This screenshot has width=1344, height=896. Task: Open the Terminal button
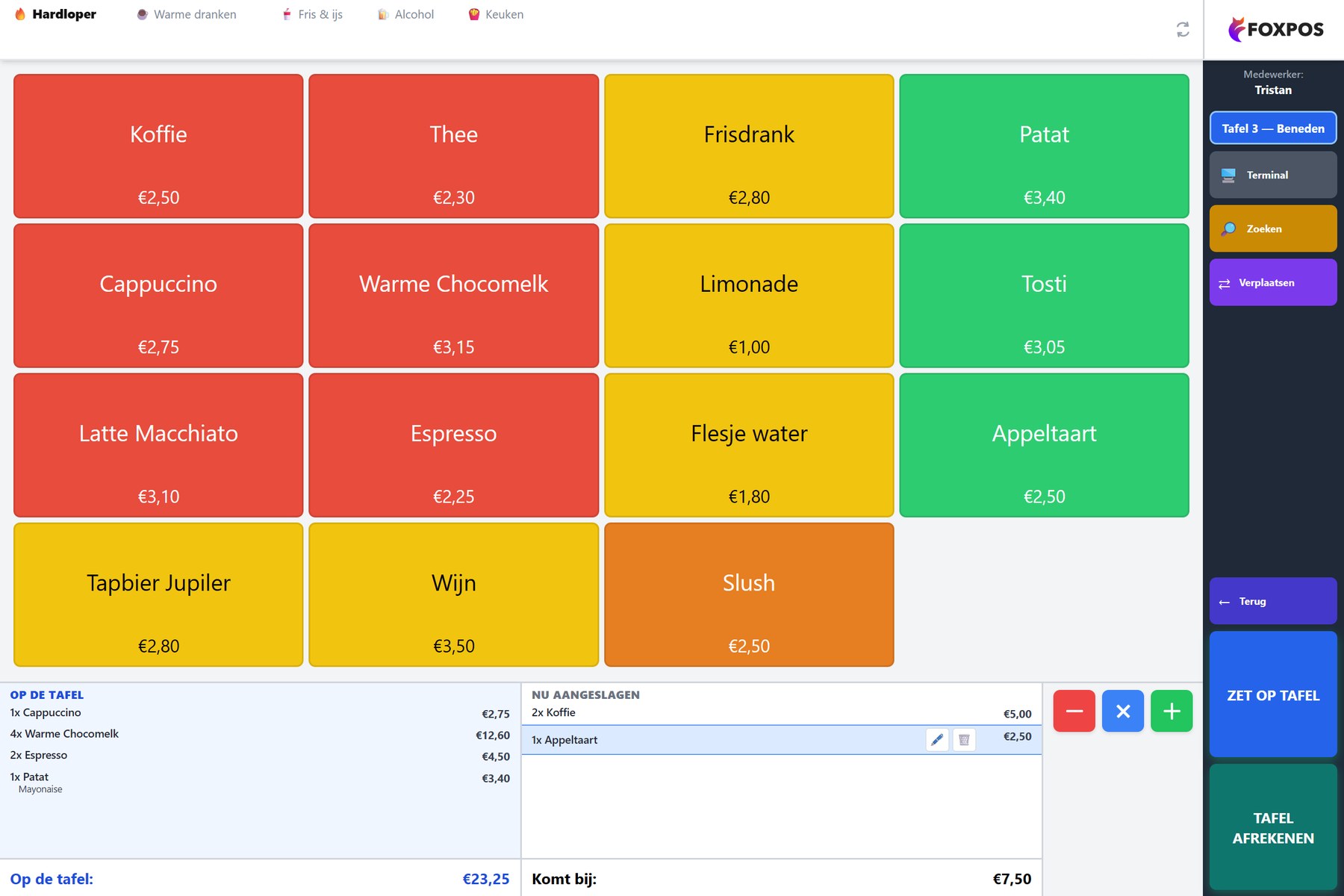[1273, 175]
